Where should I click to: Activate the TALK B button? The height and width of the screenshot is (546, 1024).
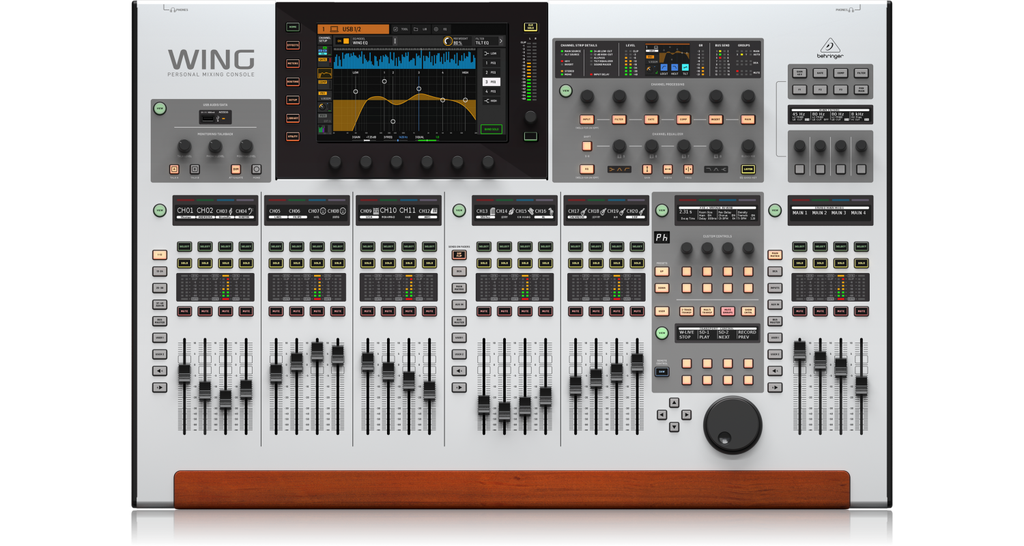[x=195, y=169]
